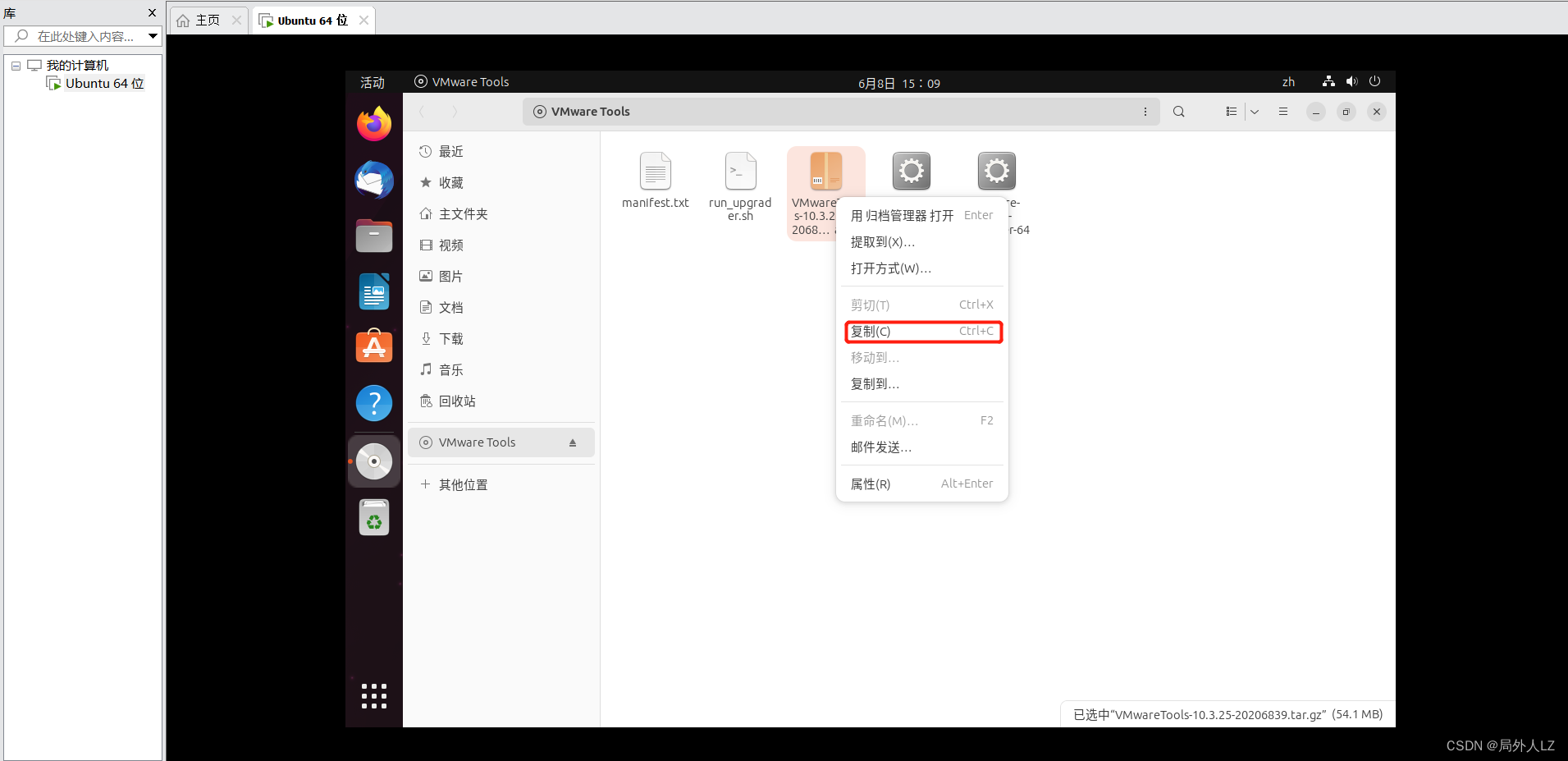Open 音乐 folder in the sidebar
Screen dimensions: 1568x761
pos(501,370)
